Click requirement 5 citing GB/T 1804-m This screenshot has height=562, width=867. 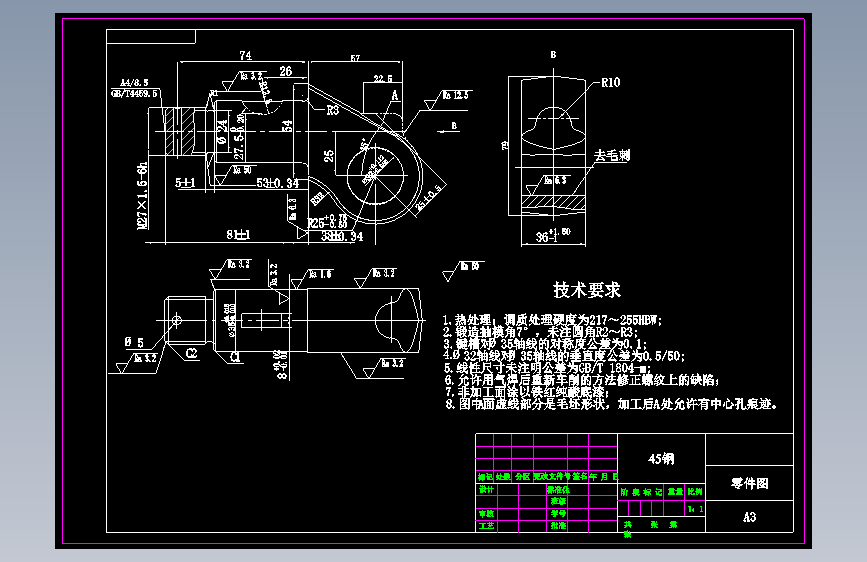pos(547,368)
